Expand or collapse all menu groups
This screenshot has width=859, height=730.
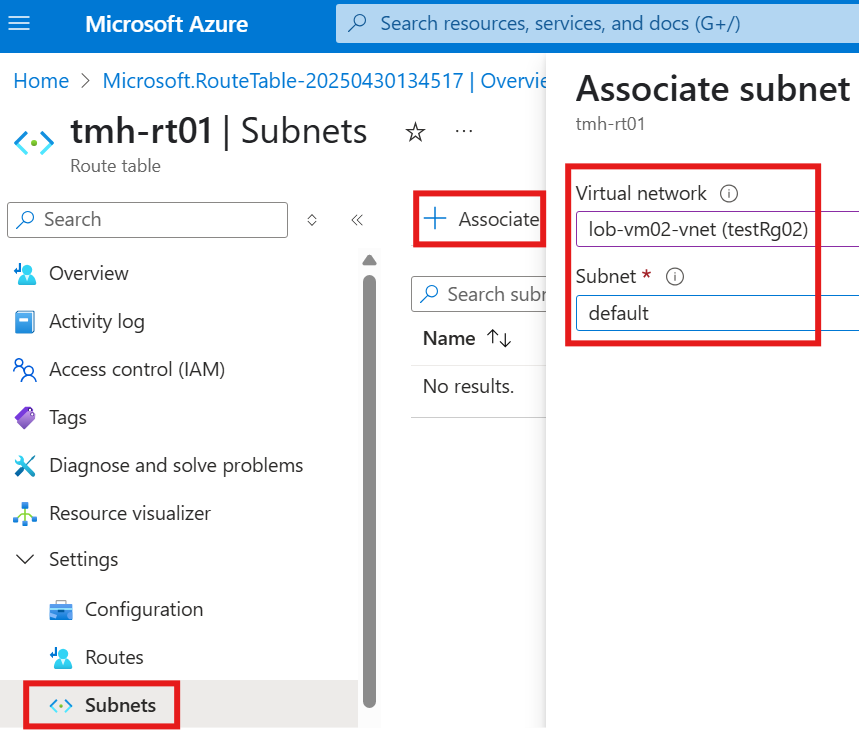pyautogui.click(x=312, y=220)
